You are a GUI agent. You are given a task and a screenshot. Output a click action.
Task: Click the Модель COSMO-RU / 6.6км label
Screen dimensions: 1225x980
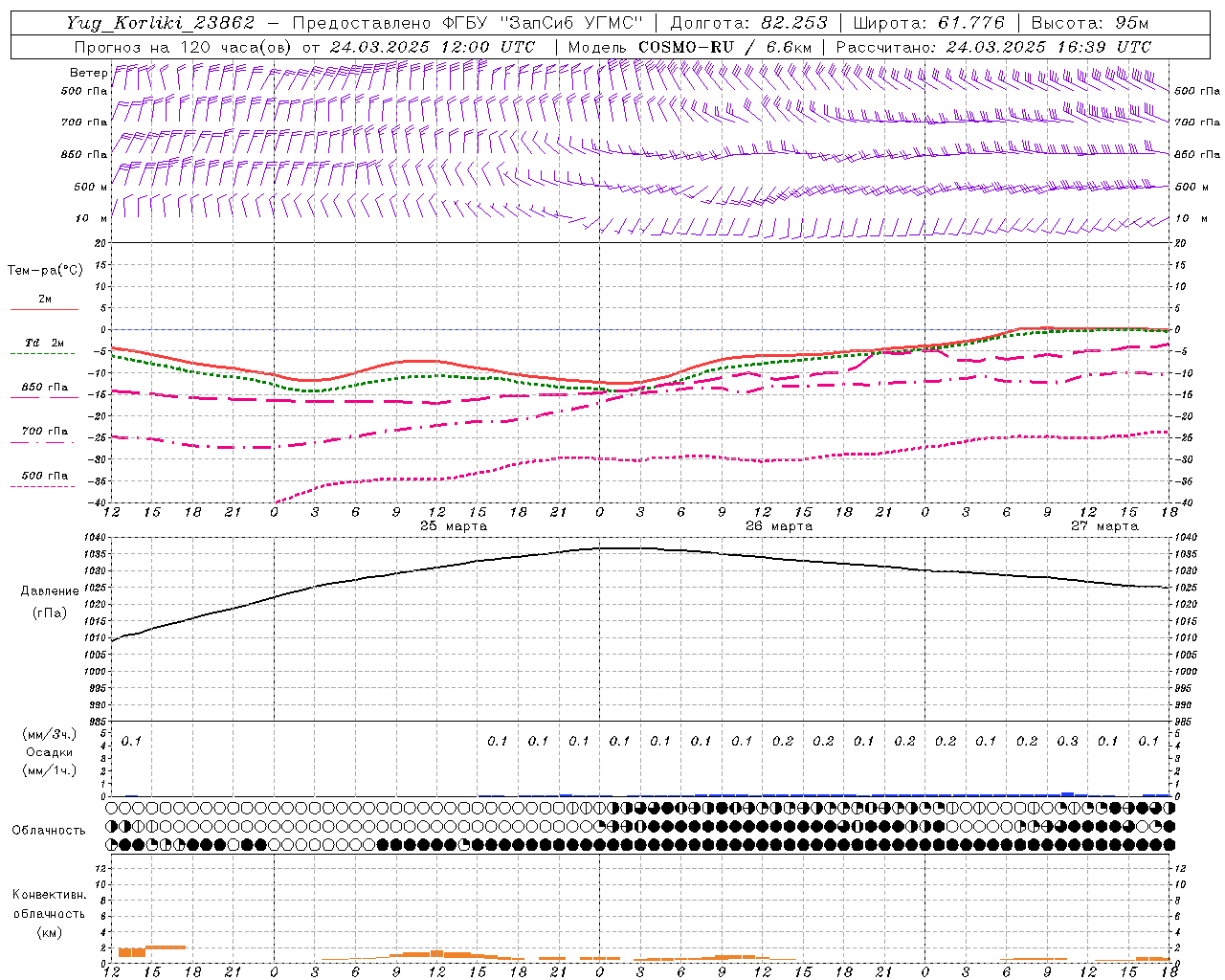click(x=690, y=47)
